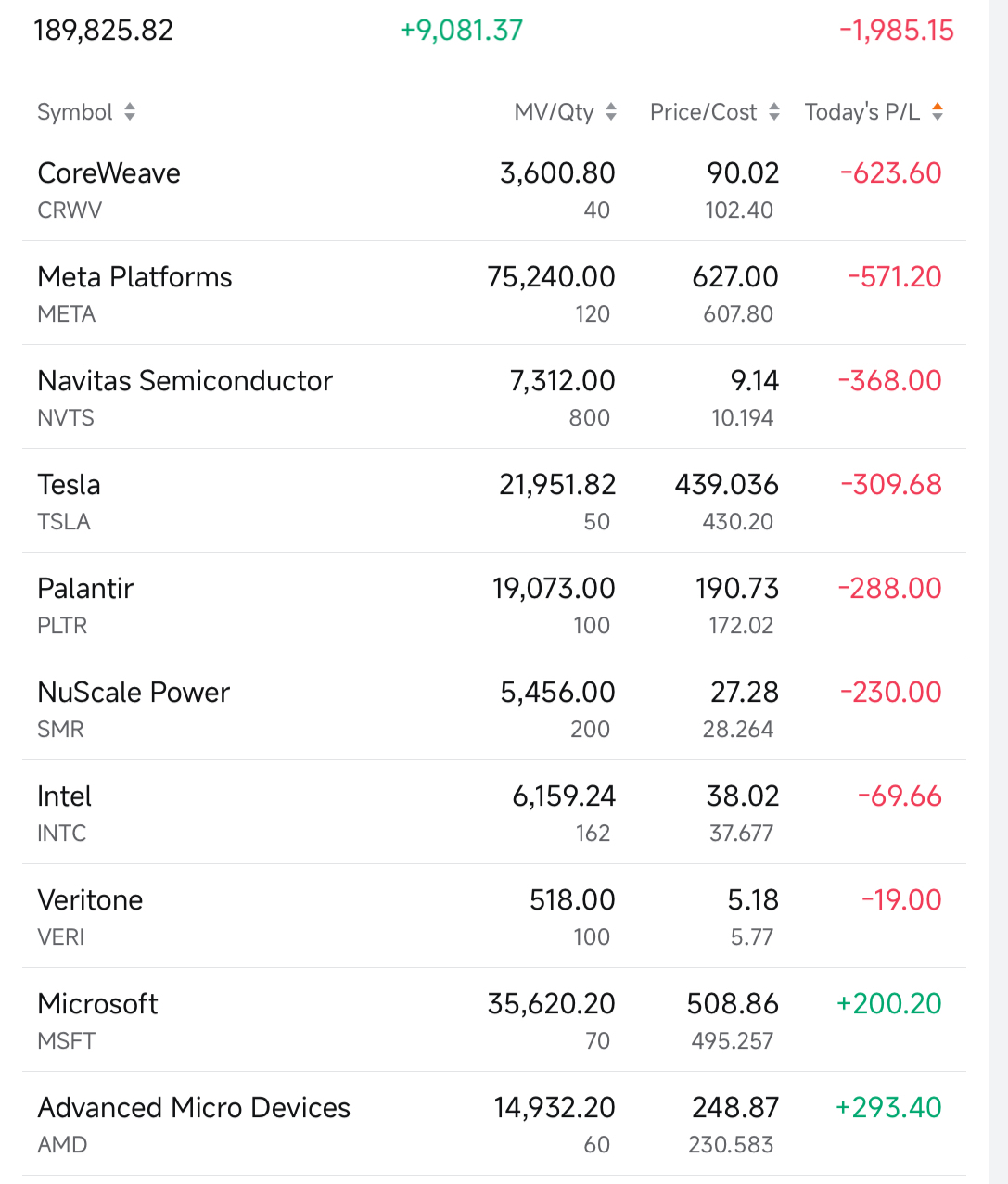Toggle the Today's P/L sort arrows
Viewport: 1008px width, 1184px height.
point(938,112)
